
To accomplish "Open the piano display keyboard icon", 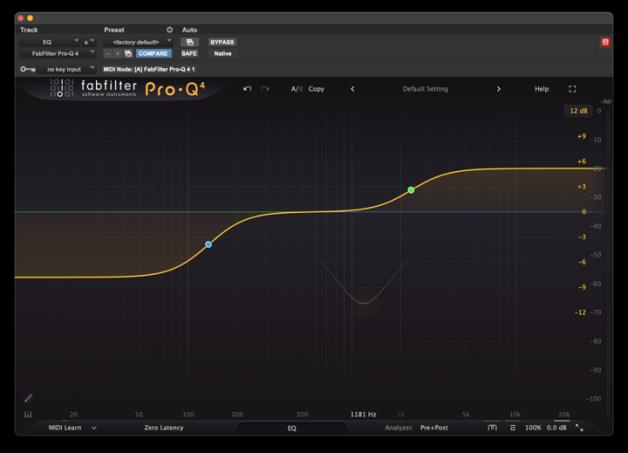I will (x=28, y=415).
